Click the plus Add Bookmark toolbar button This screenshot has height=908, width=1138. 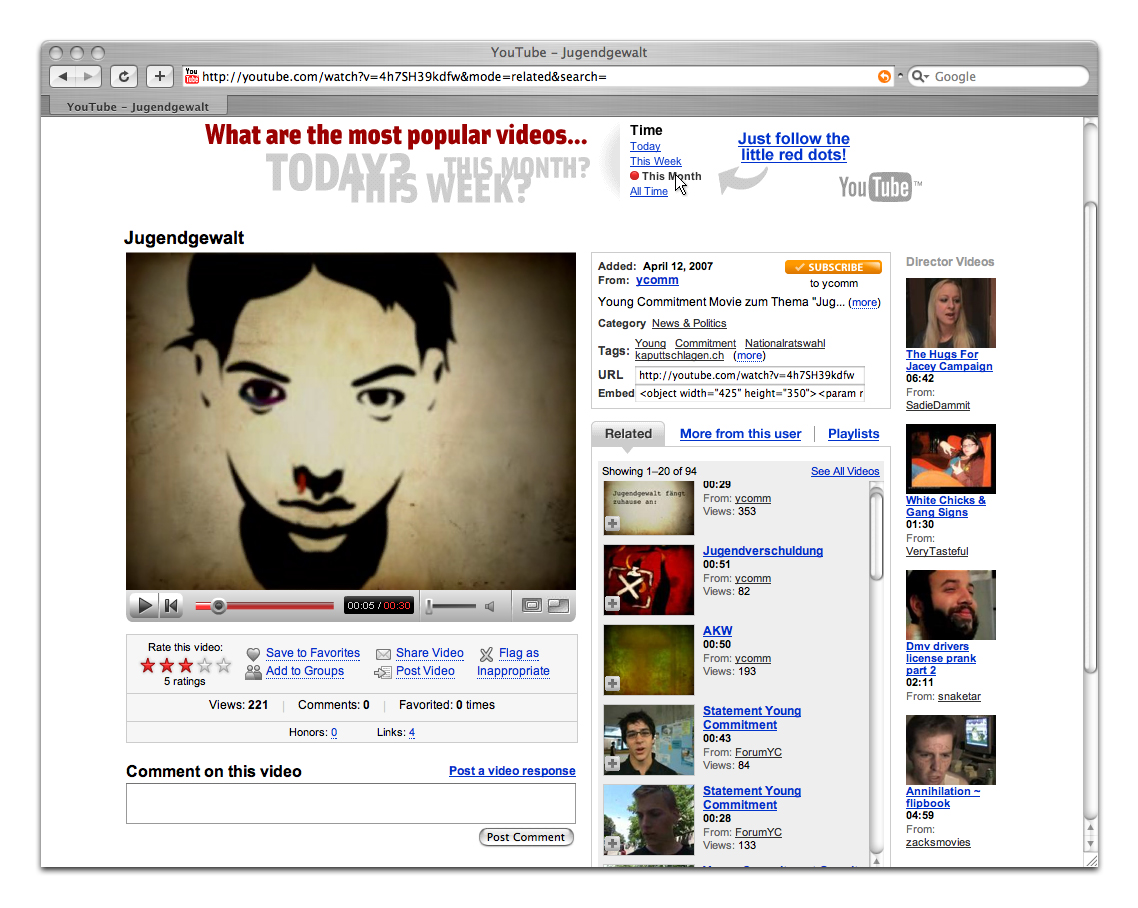pos(160,76)
